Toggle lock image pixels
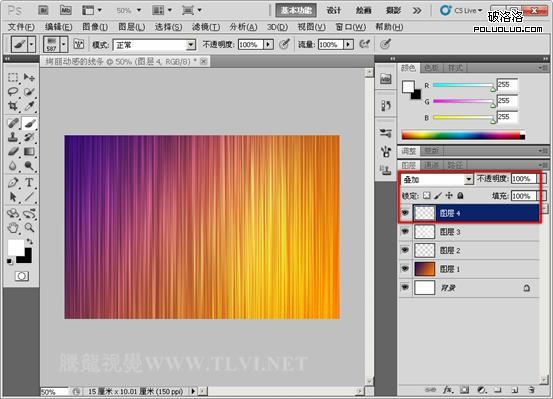 pos(438,195)
